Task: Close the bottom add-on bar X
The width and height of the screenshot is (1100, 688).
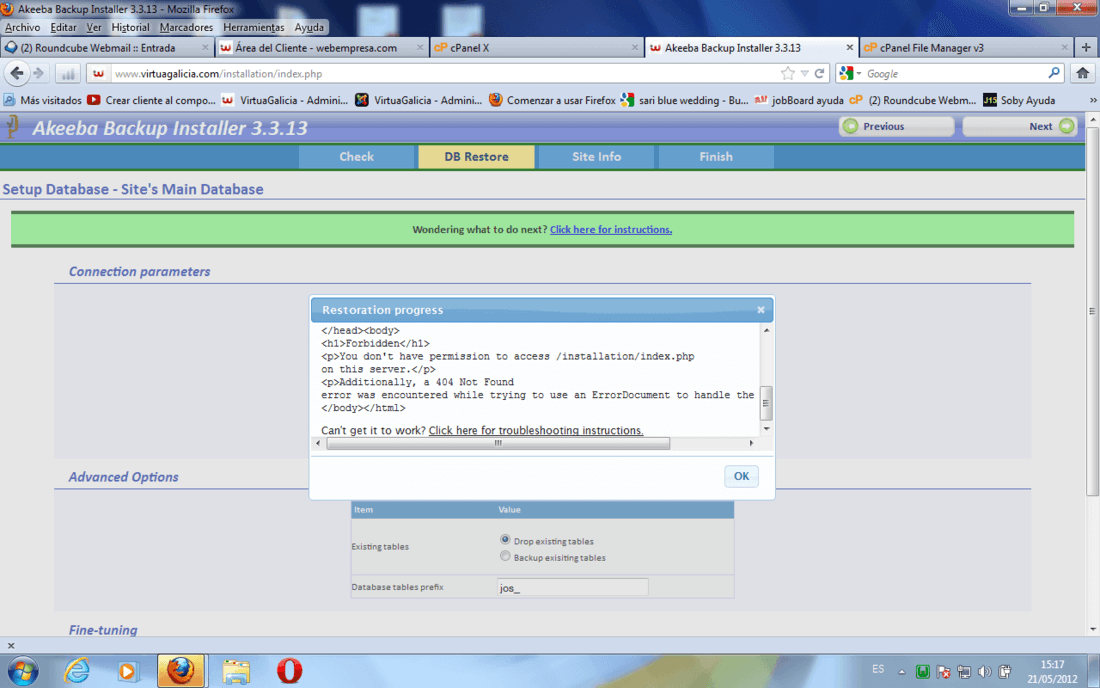Action: pos(11,645)
